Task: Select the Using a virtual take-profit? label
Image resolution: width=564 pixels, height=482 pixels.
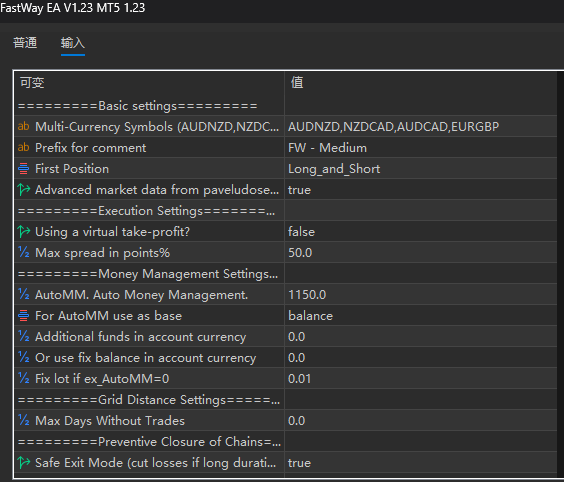Action: tap(112, 232)
